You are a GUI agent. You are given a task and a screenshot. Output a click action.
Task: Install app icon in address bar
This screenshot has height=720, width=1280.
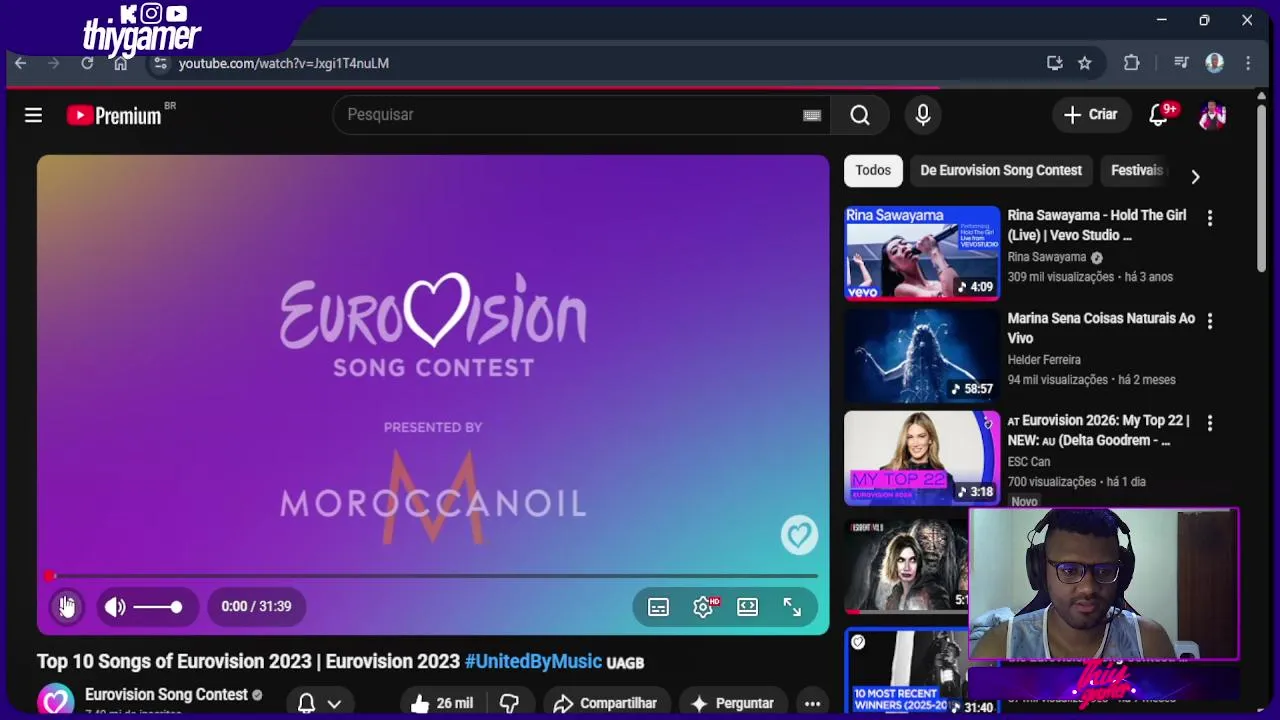[1055, 63]
